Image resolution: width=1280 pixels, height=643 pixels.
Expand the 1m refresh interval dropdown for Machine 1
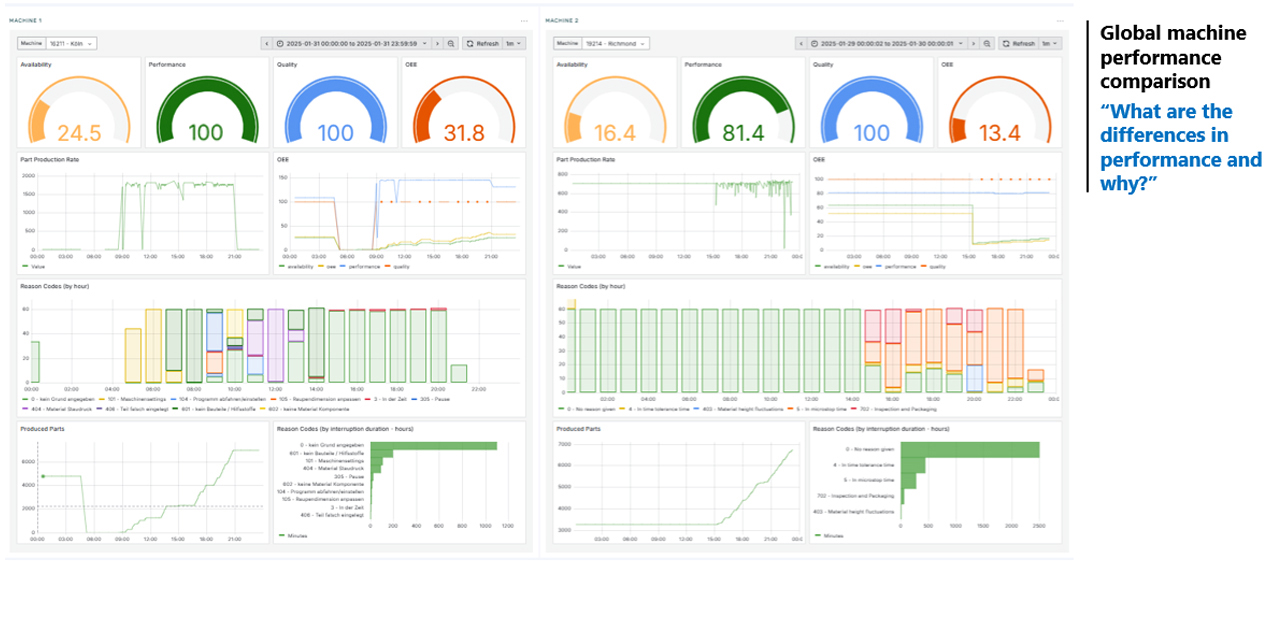coord(513,44)
